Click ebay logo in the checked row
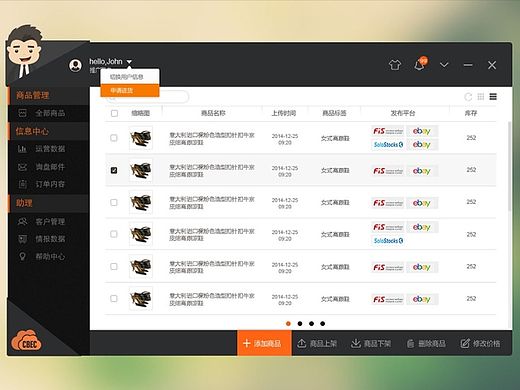Image resolution: width=520 pixels, height=390 pixels. pyautogui.click(x=422, y=171)
